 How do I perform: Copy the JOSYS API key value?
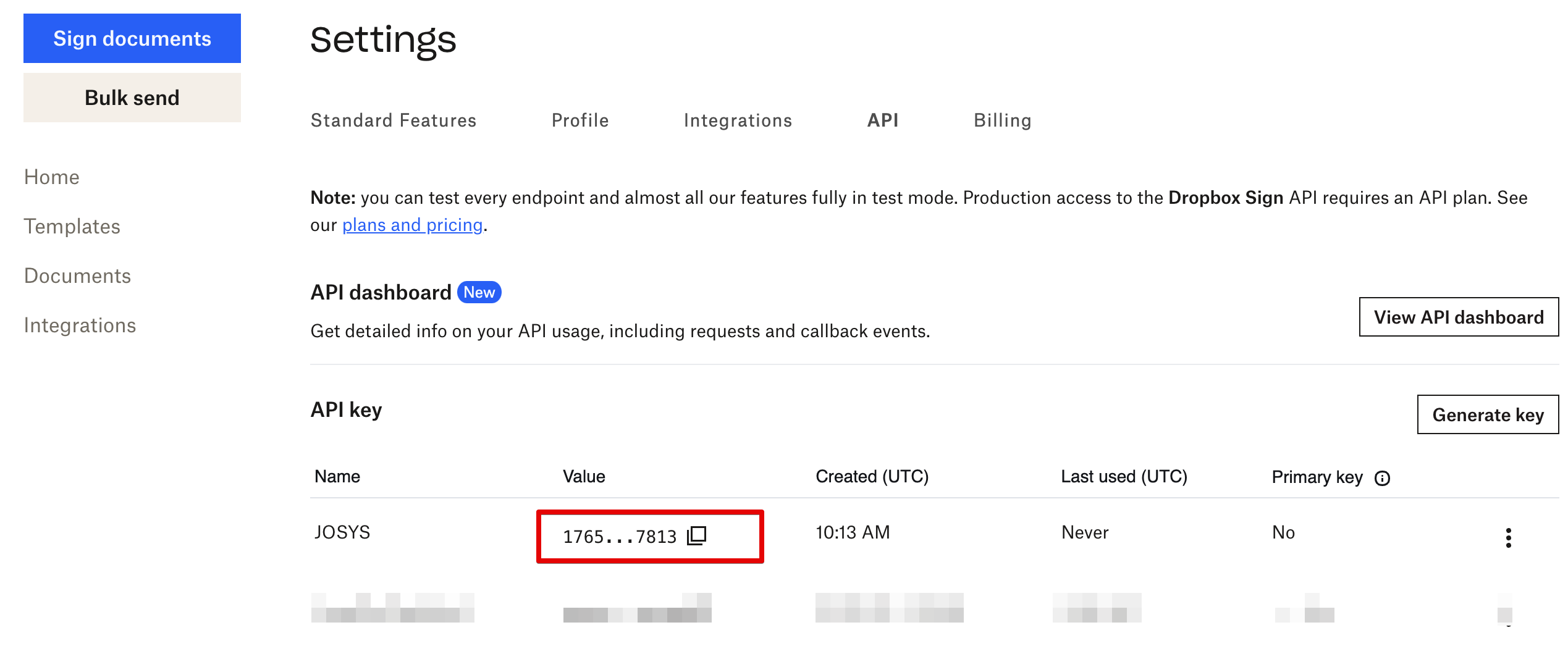[696, 535]
